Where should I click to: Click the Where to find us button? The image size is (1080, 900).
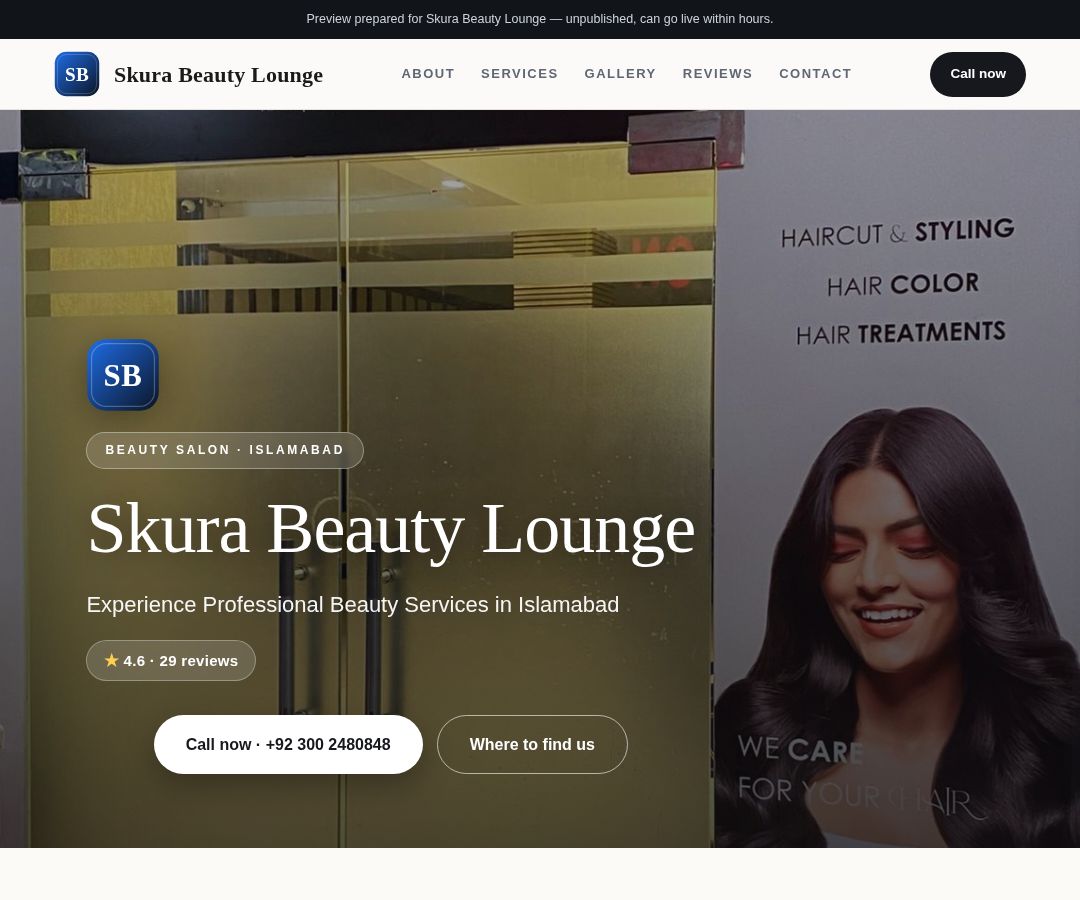(532, 744)
